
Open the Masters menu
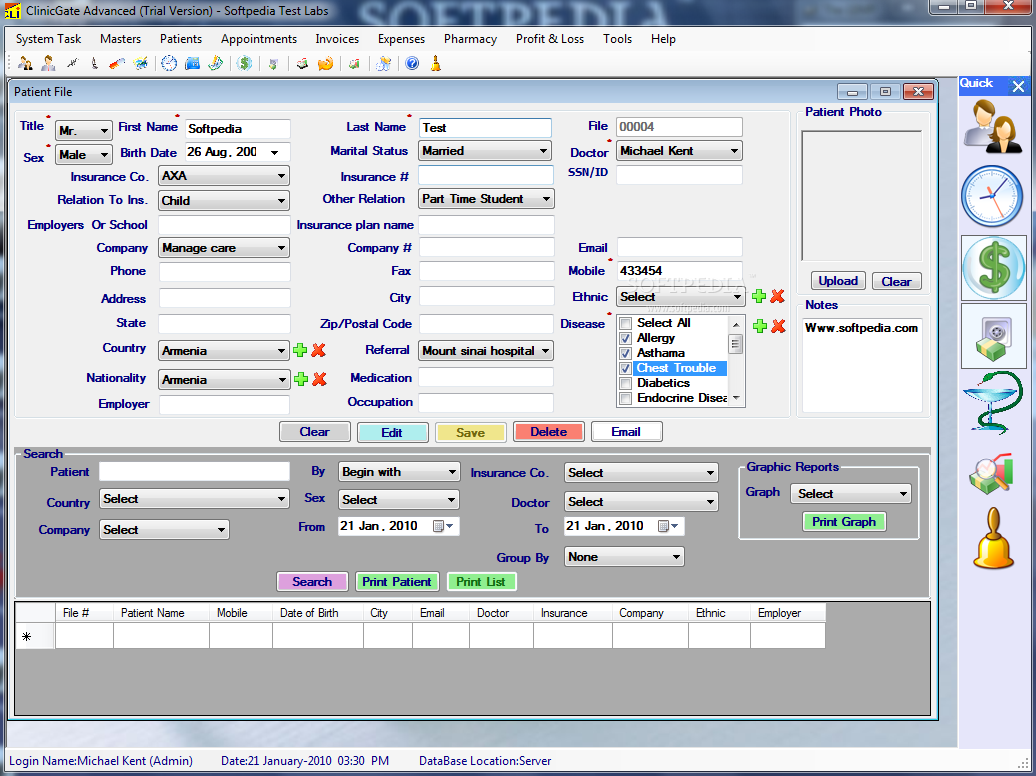(120, 39)
